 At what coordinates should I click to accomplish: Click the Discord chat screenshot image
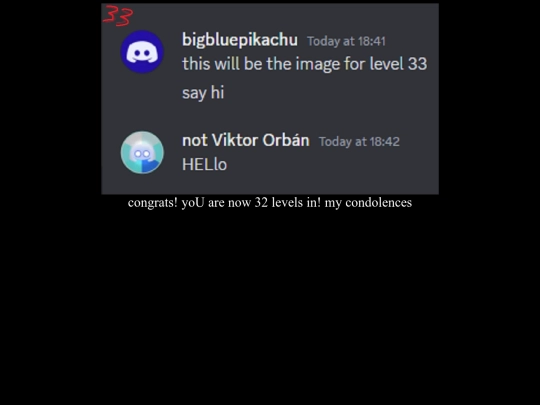coord(270,99)
